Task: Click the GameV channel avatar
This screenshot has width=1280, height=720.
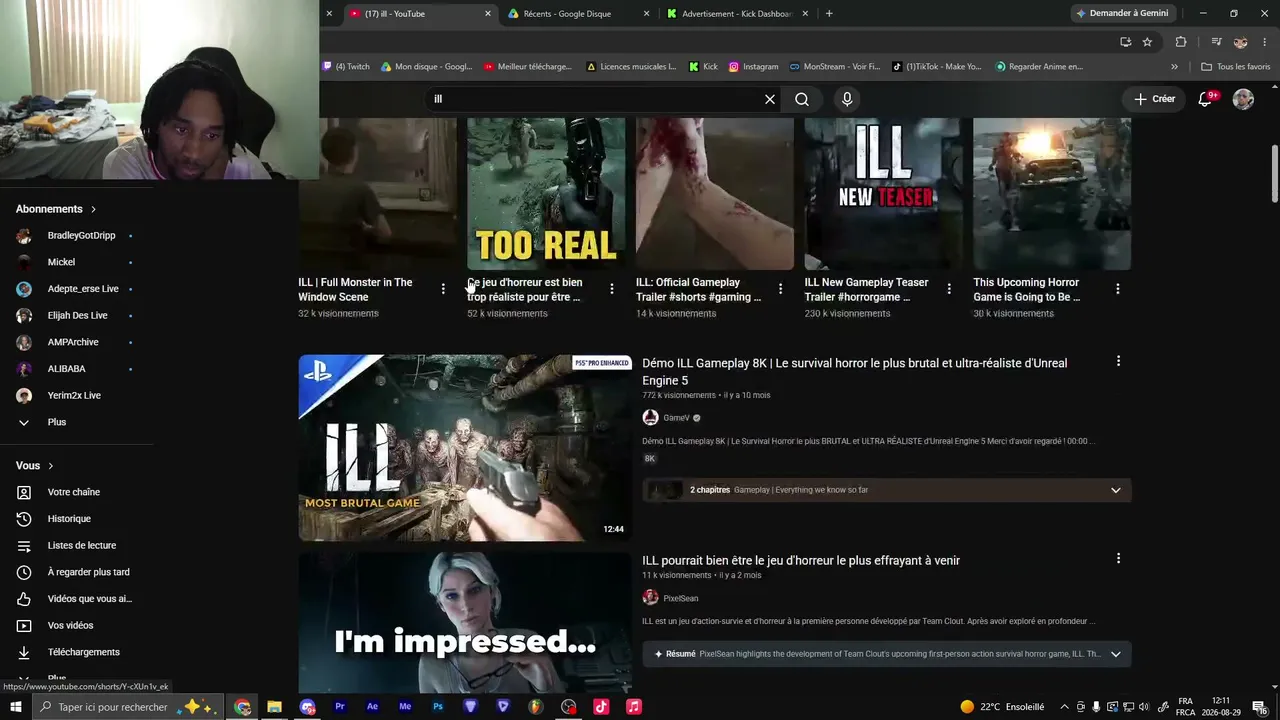Action: click(x=650, y=418)
